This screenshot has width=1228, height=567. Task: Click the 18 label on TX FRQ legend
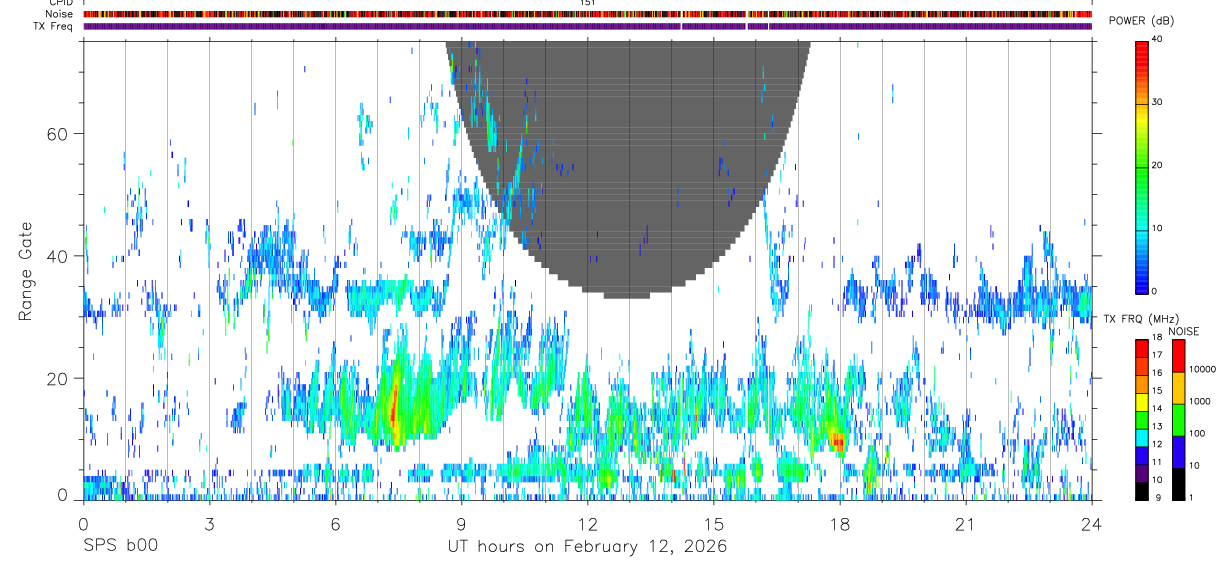pyautogui.click(x=1157, y=338)
